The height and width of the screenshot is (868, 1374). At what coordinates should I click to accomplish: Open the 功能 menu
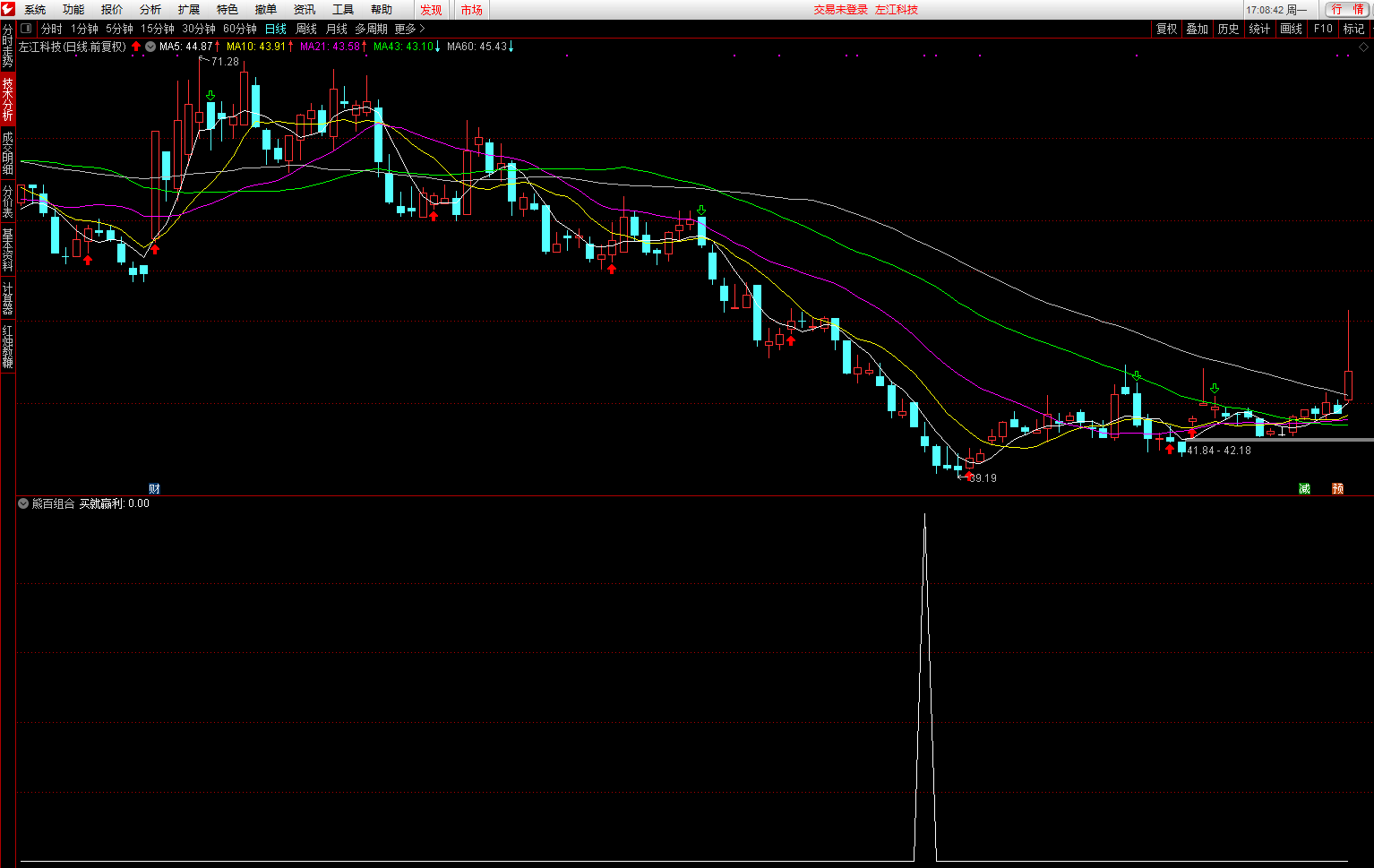(x=73, y=10)
